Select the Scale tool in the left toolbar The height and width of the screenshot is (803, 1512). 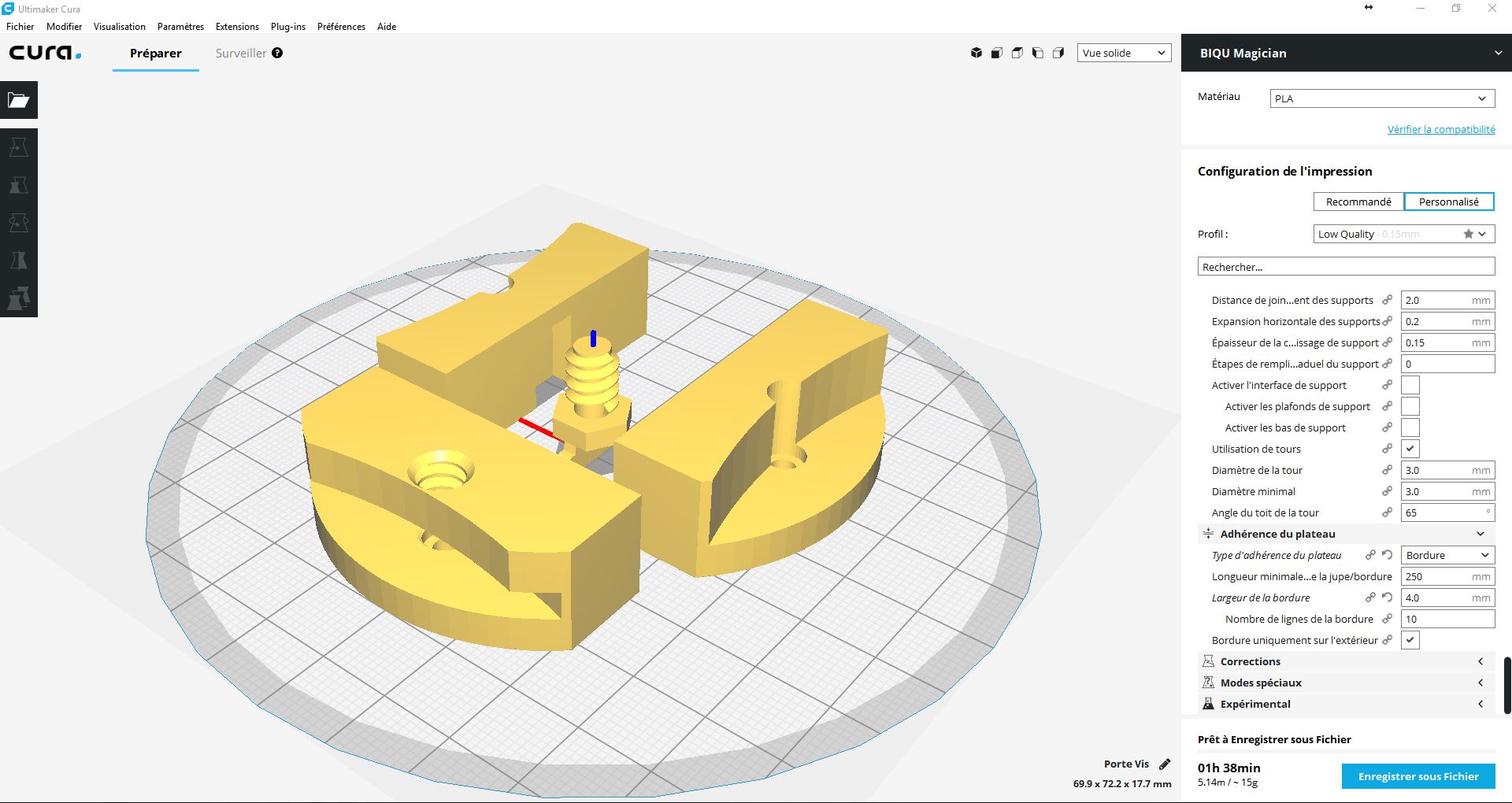[19, 185]
